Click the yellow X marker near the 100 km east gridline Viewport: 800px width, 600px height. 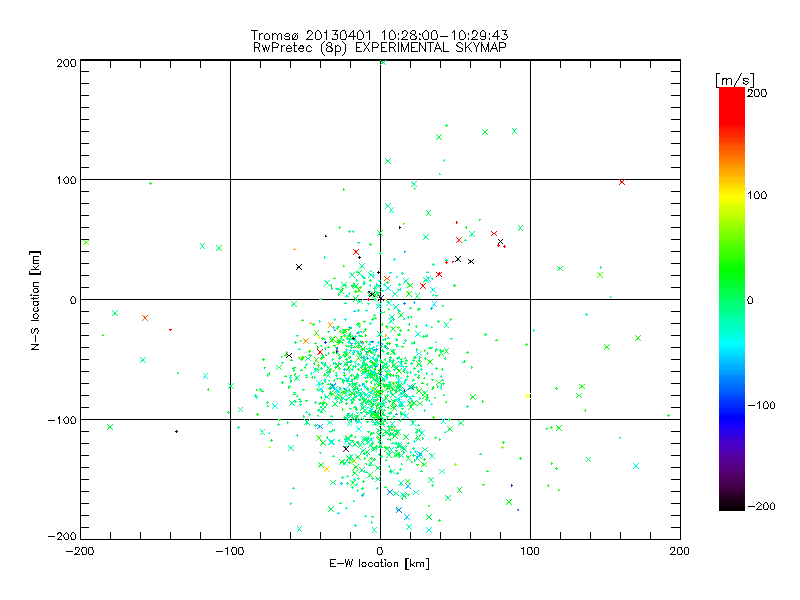coord(528,396)
